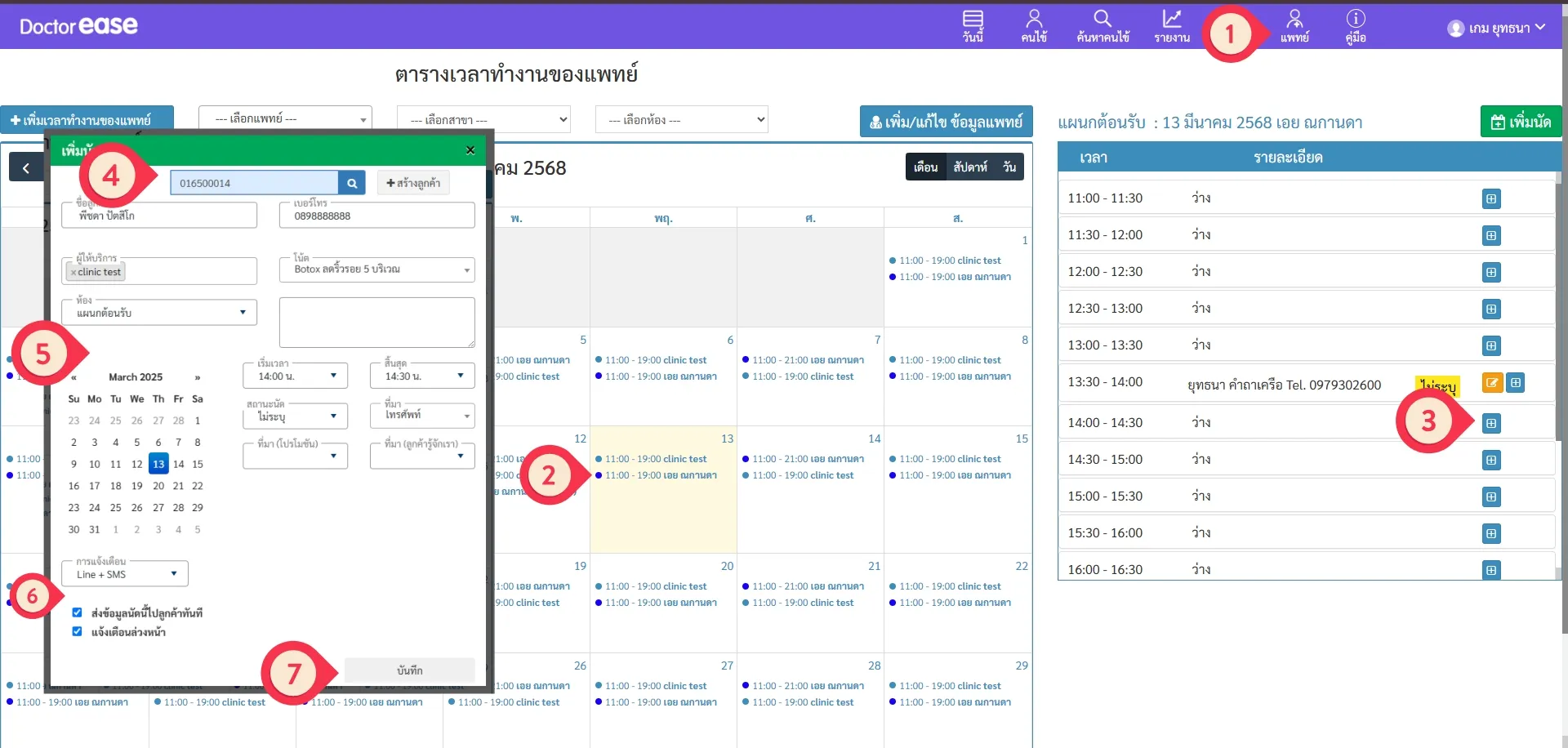Click the green add appointment button
Image resolution: width=1568 pixels, height=748 pixels.
[1521, 122]
